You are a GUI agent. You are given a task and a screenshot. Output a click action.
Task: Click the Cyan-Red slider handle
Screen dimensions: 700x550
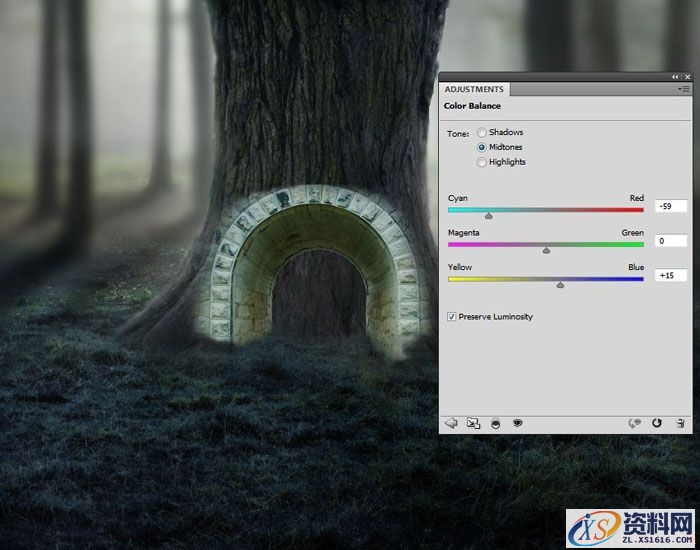click(x=488, y=215)
